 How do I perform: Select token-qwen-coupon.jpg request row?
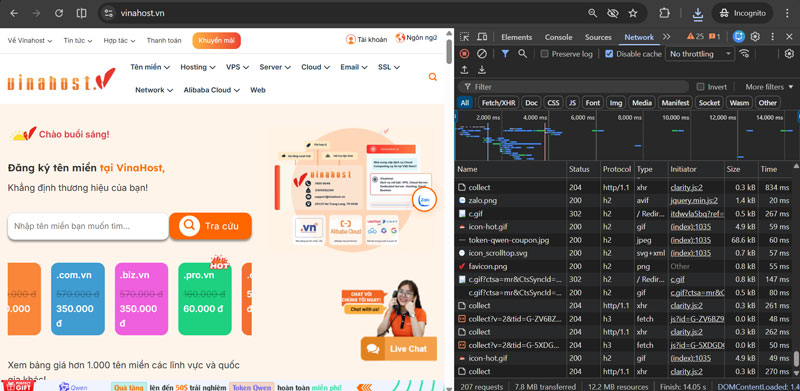623,240
